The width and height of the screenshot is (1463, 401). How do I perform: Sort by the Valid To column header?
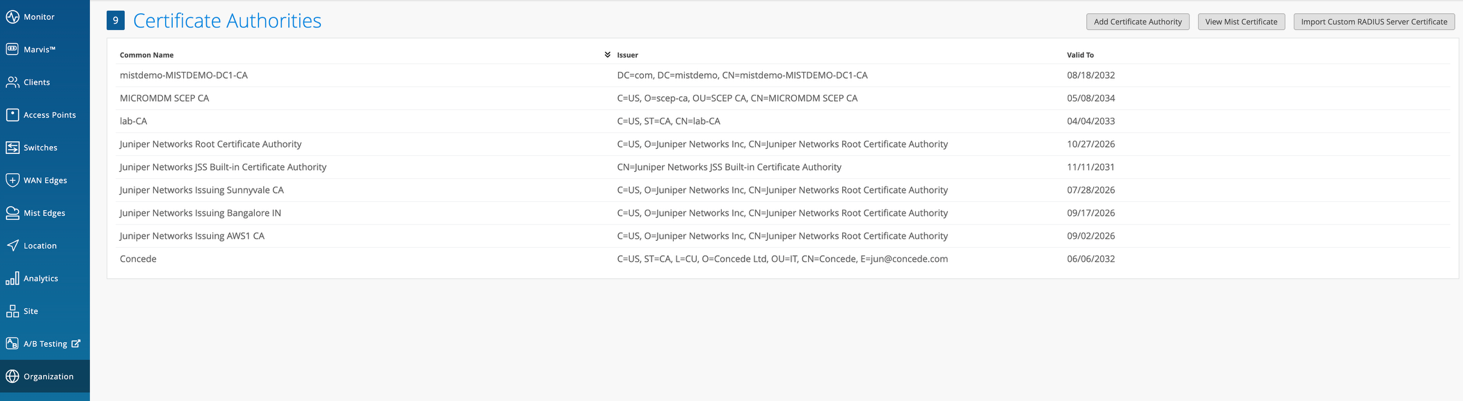tap(1080, 55)
